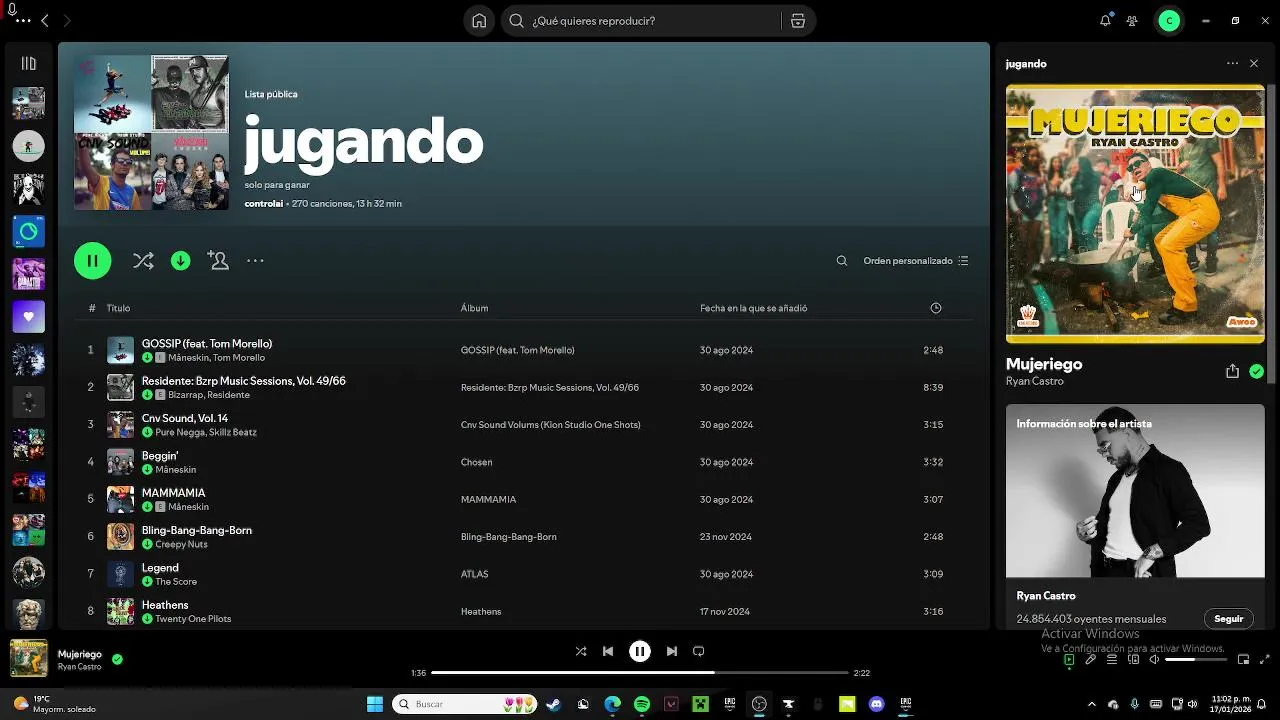Open the 'Twenty One Pilots' artist link
The height and width of the screenshot is (720, 1280).
click(193, 619)
